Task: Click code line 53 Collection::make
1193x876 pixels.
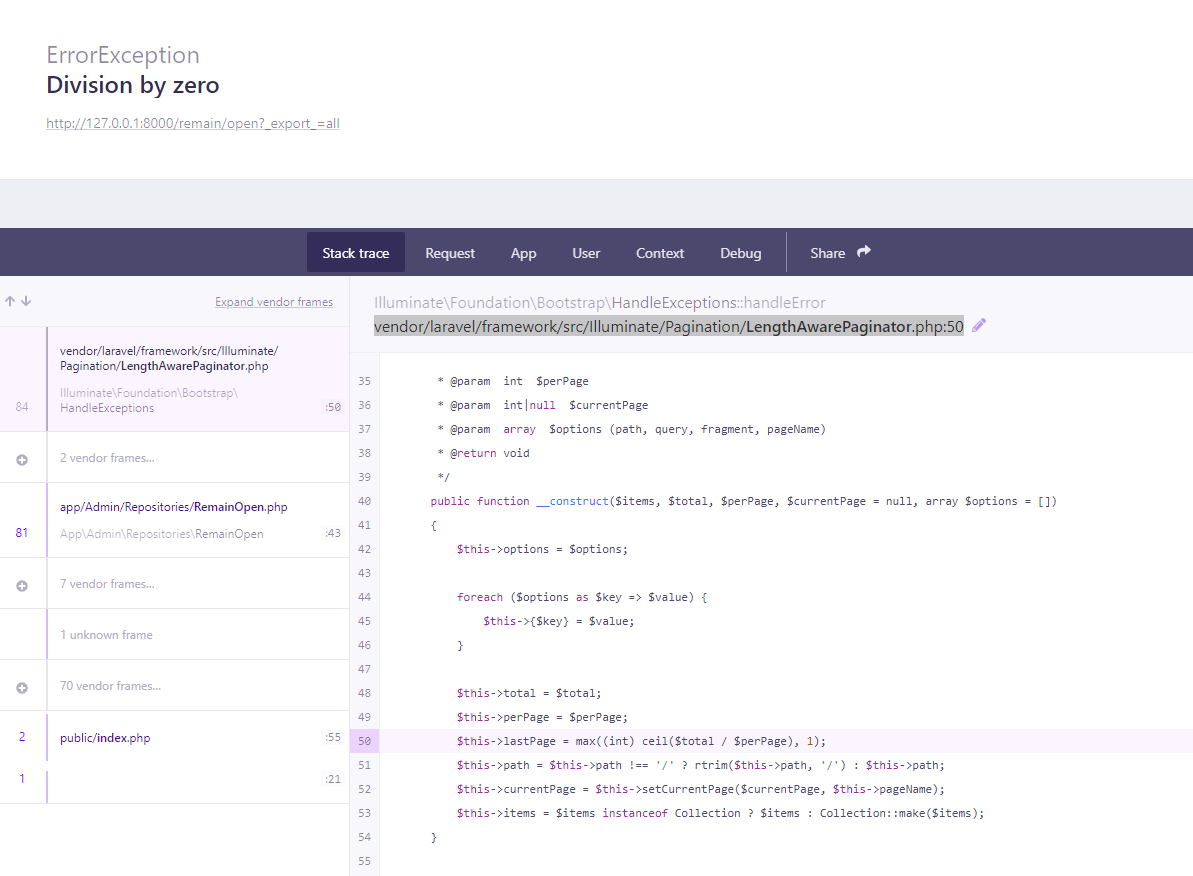Action: tap(720, 814)
